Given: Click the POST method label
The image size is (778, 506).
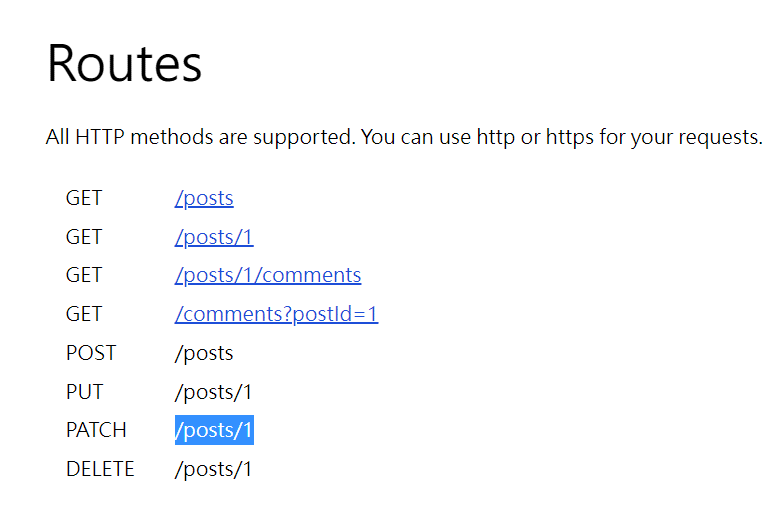Looking at the screenshot, I should coord(91,353).
